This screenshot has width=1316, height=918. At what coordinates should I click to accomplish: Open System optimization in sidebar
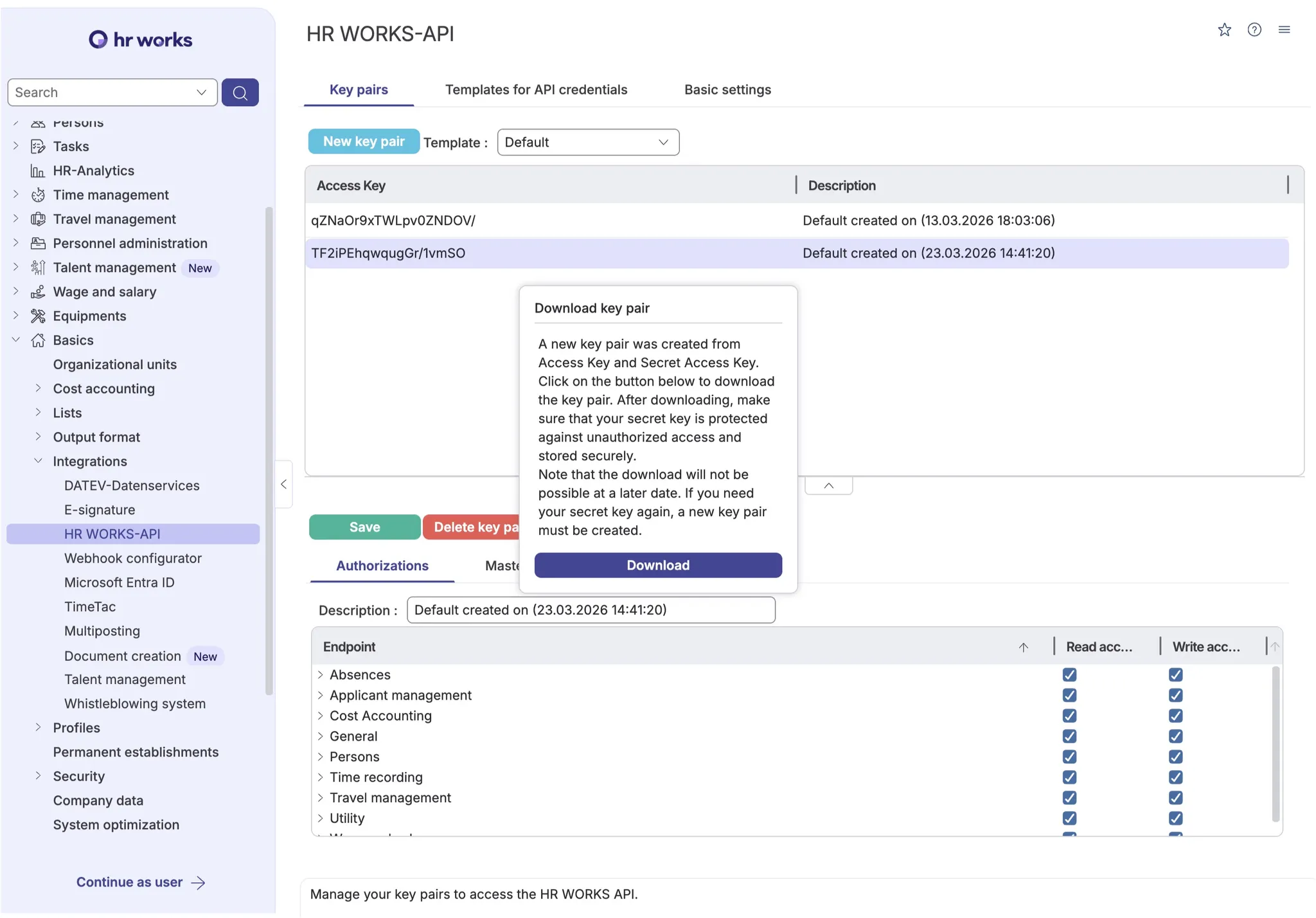click(x=116, y=825)
